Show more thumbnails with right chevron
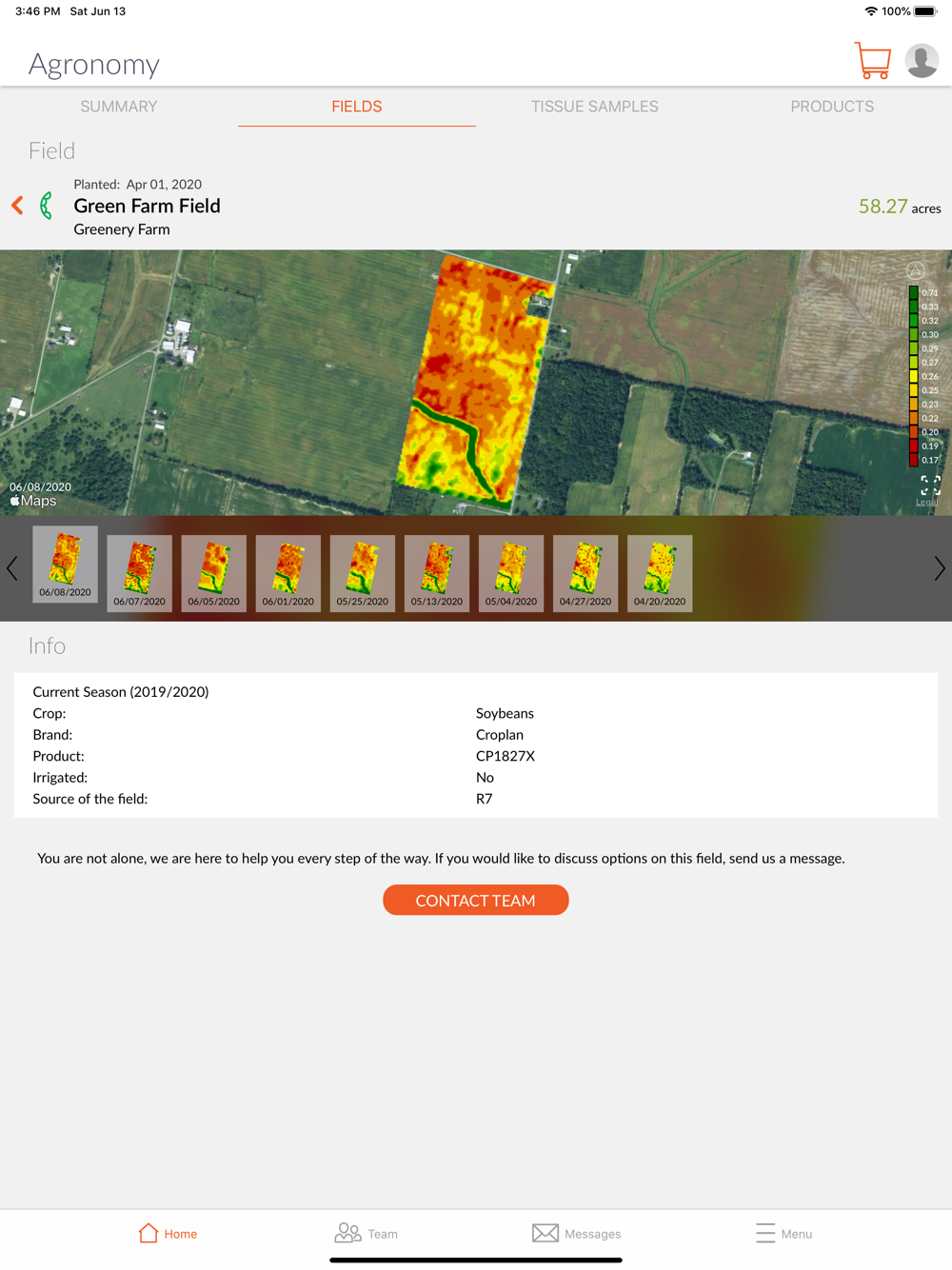Screen dimensions: 952x1270 point(940,568)
